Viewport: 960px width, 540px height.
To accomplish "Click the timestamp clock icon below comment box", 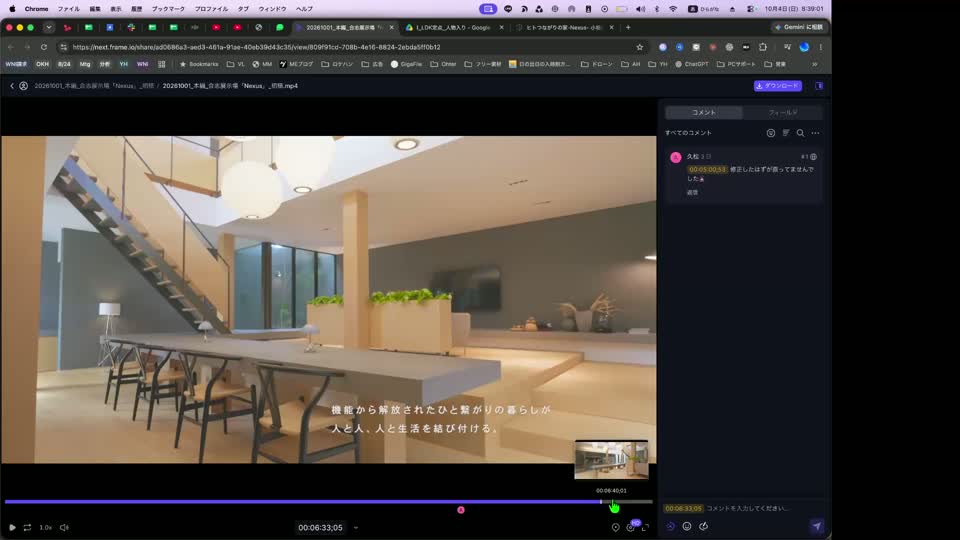I will [670, 526].
